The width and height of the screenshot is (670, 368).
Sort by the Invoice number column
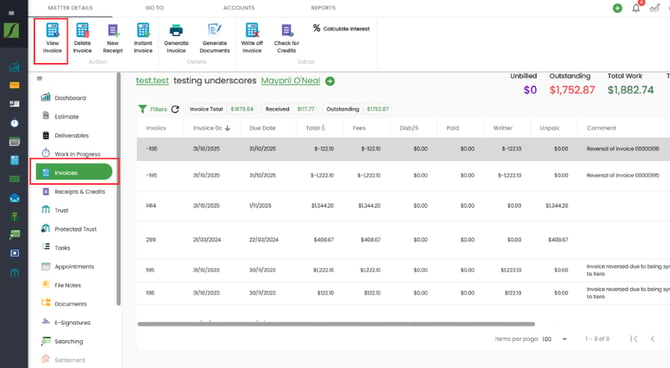pos(156,128)
